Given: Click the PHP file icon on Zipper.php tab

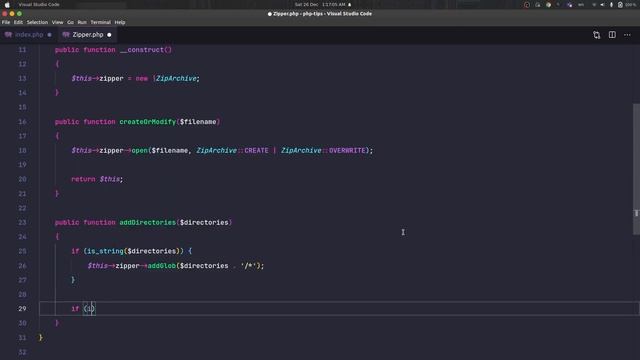Looking at the screenshot, I should point(66,35).
